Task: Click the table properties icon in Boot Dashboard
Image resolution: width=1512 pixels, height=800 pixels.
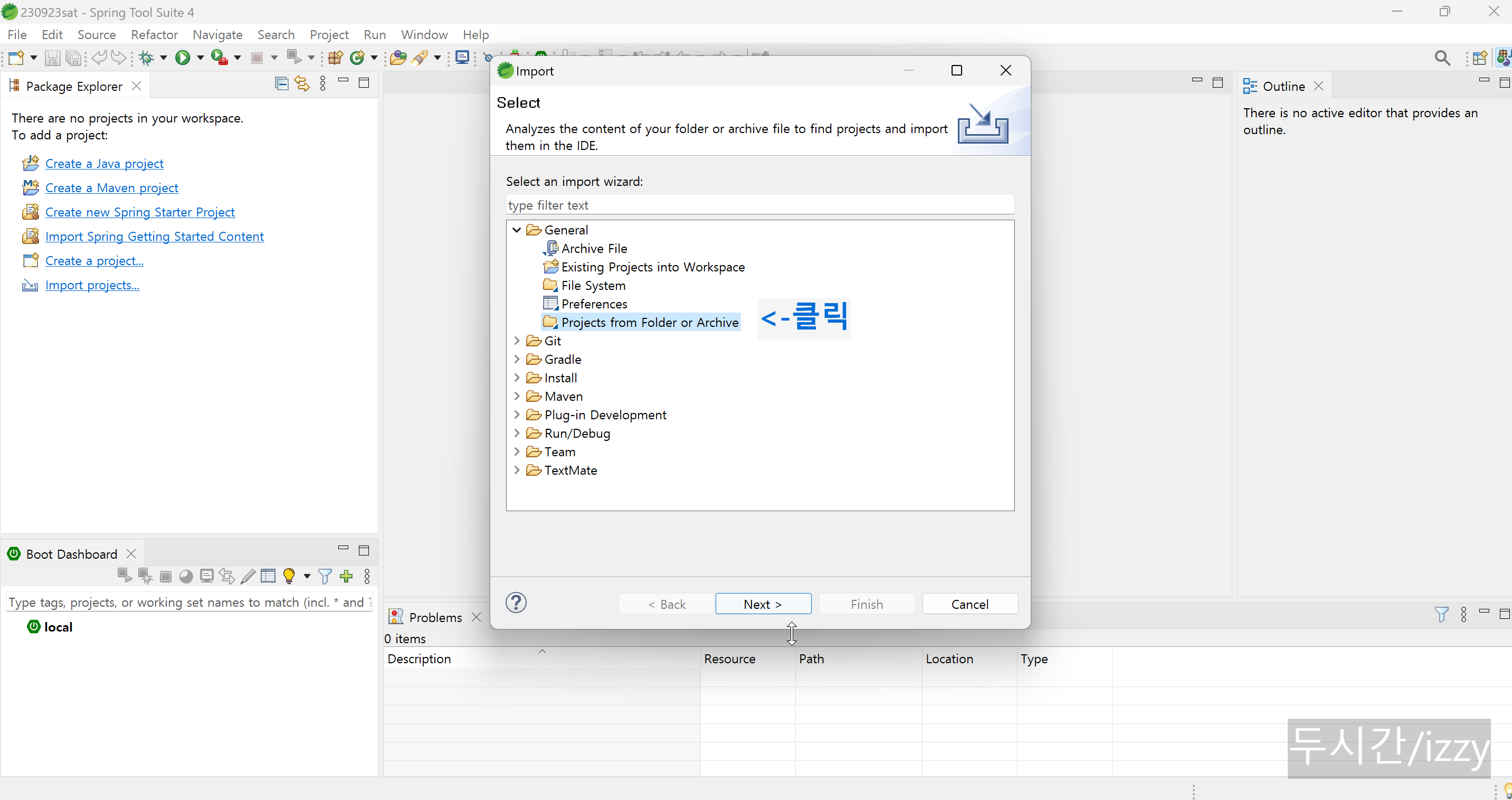Action: pyautogui.click(x=268, y=576)
